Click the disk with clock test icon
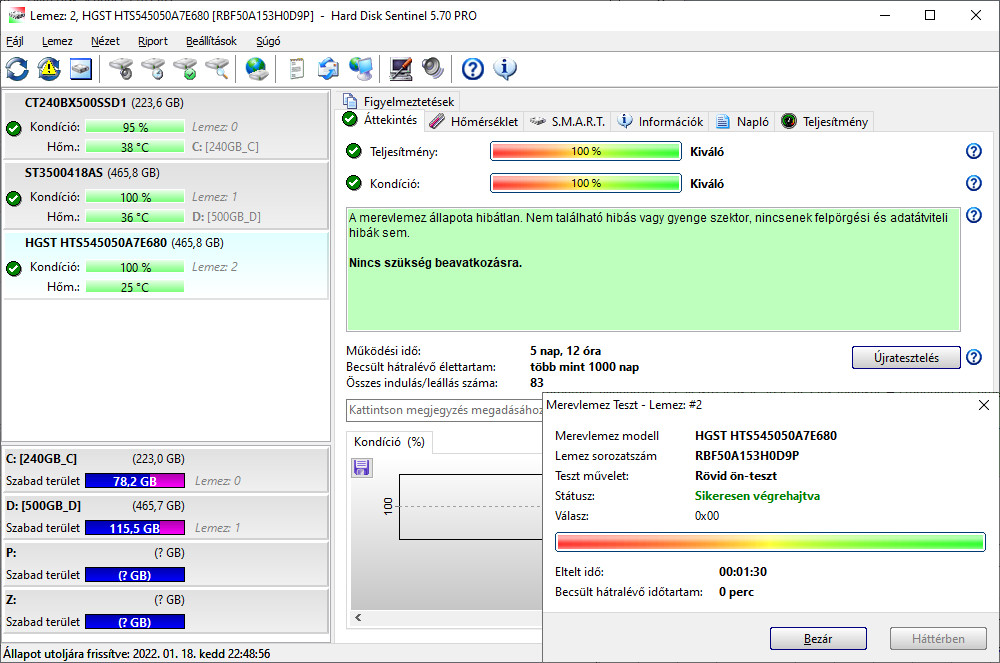 coord(153,69)
